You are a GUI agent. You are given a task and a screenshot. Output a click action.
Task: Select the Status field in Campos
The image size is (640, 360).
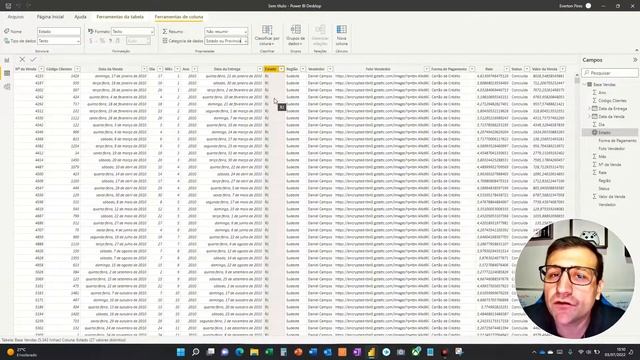point(604,189)
